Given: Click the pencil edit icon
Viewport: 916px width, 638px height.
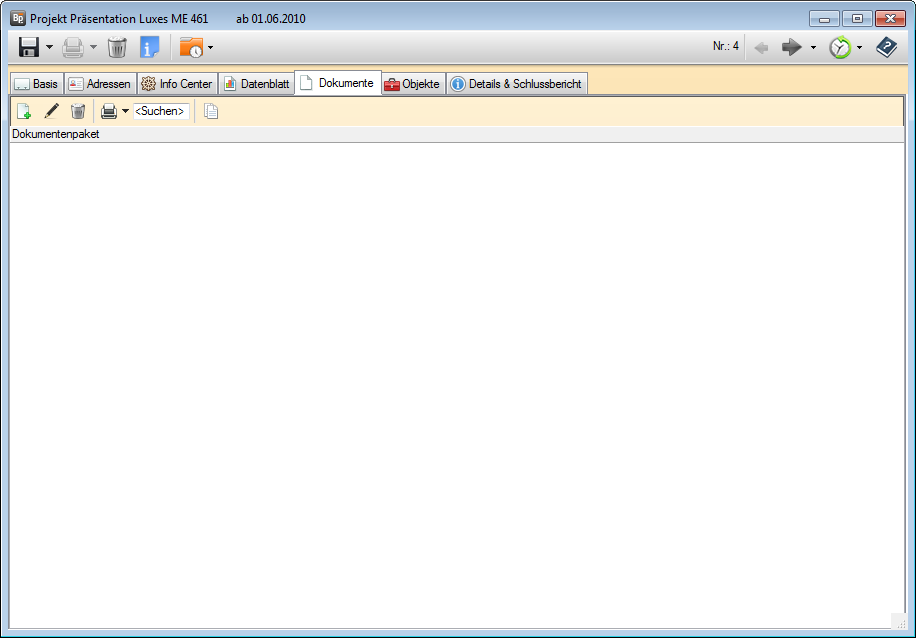Looking at the screenshot, I should click(x=51, y=111).
